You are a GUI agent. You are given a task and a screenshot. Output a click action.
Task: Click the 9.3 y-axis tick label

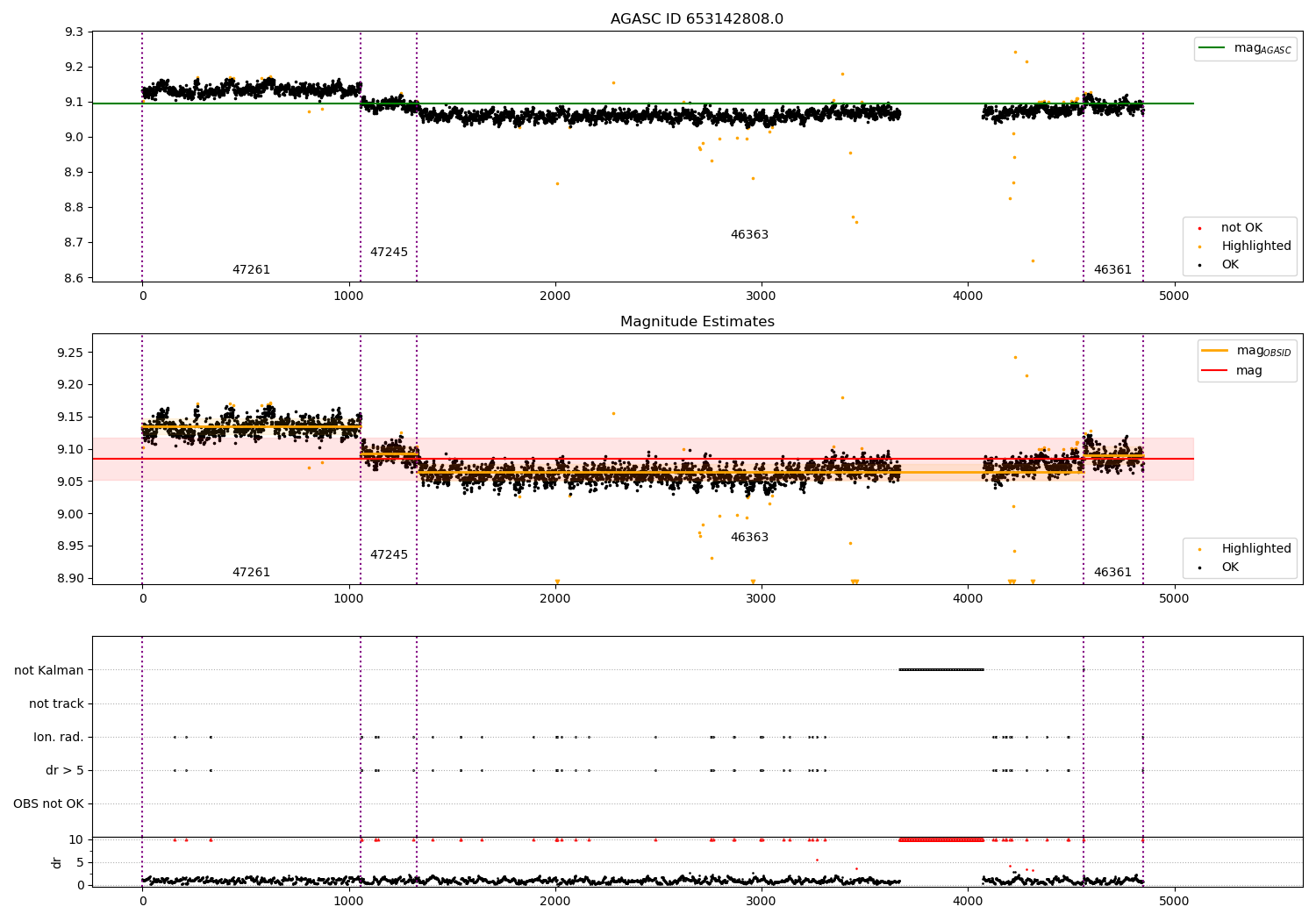(75, 32)
